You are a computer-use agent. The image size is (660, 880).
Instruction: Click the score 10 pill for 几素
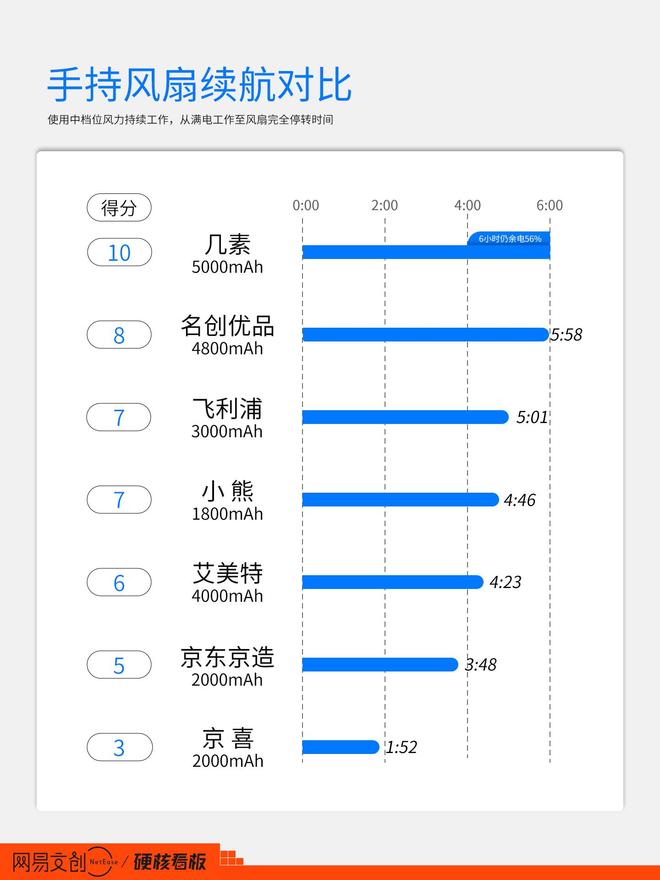(x=119, y=253)
